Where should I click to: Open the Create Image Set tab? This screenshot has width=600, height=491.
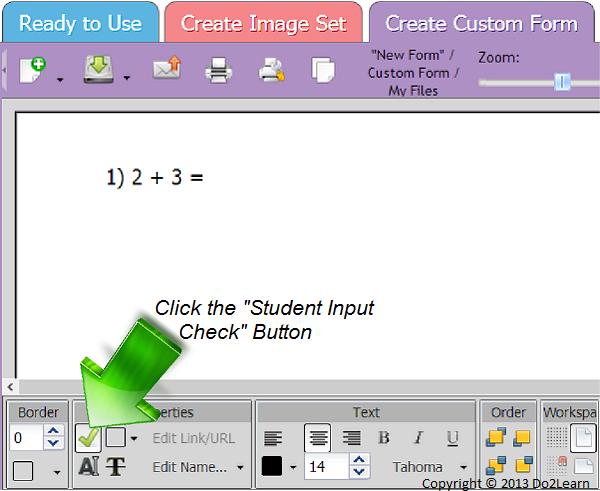pos(264,23)
